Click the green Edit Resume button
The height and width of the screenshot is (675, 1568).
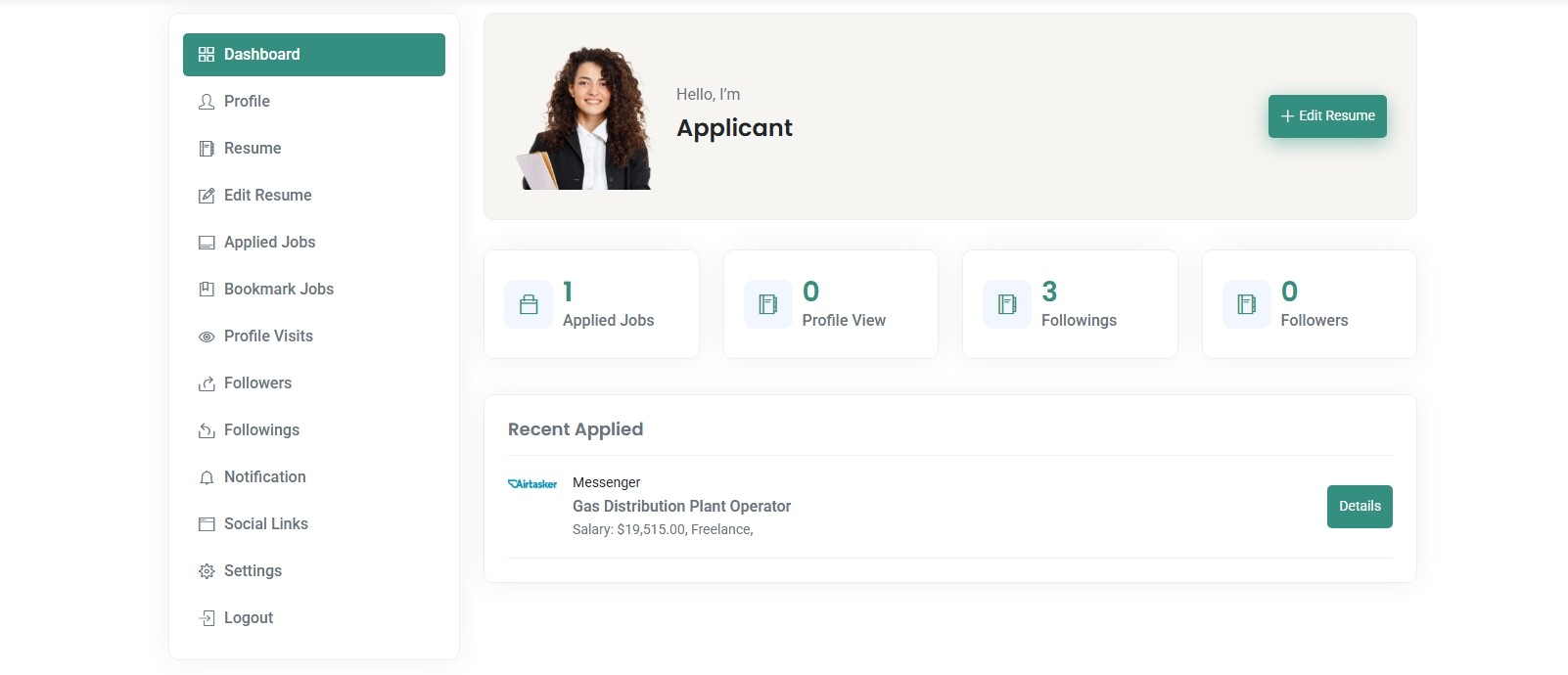click(1327, 116)
